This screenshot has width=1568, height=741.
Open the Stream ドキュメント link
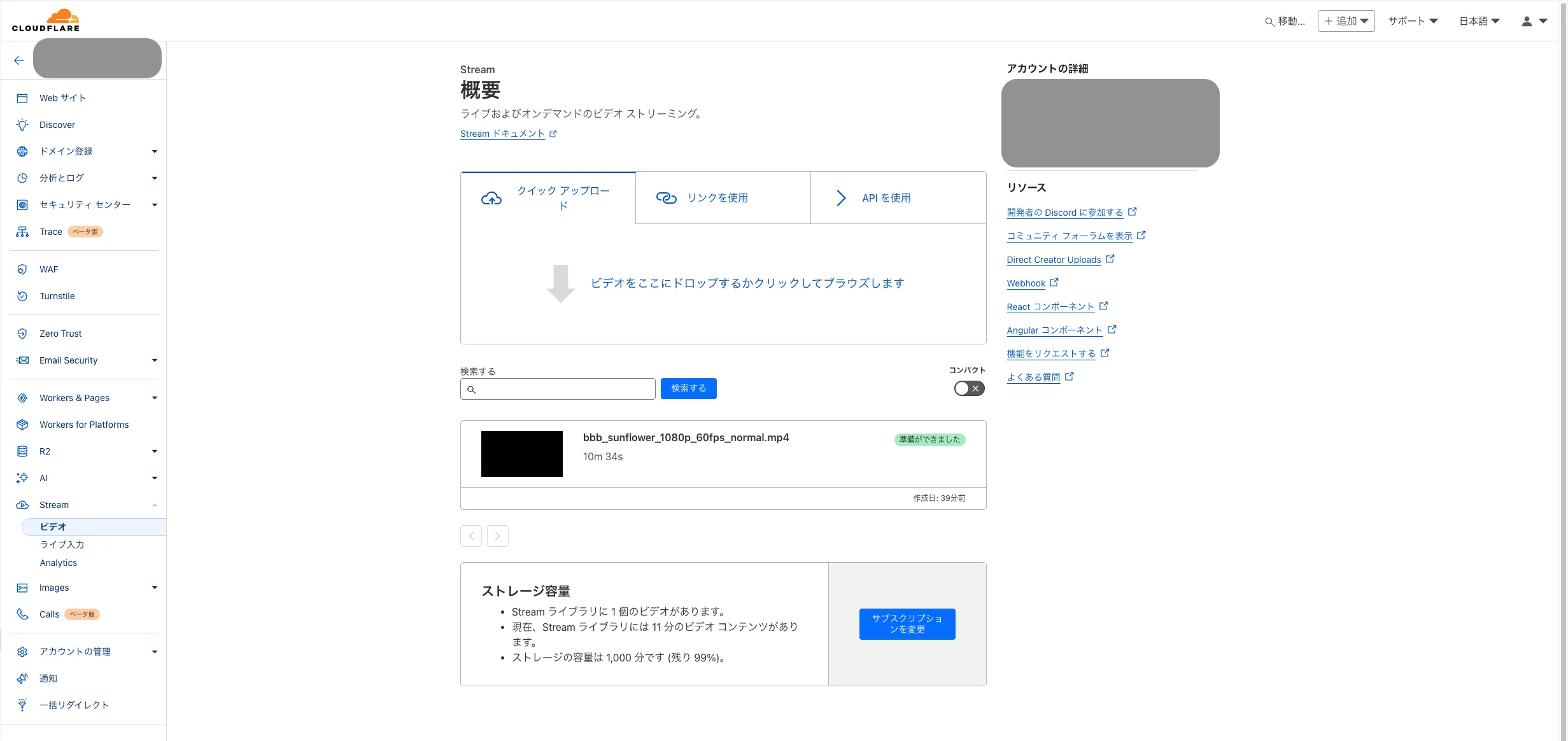(x=502, y=133)
